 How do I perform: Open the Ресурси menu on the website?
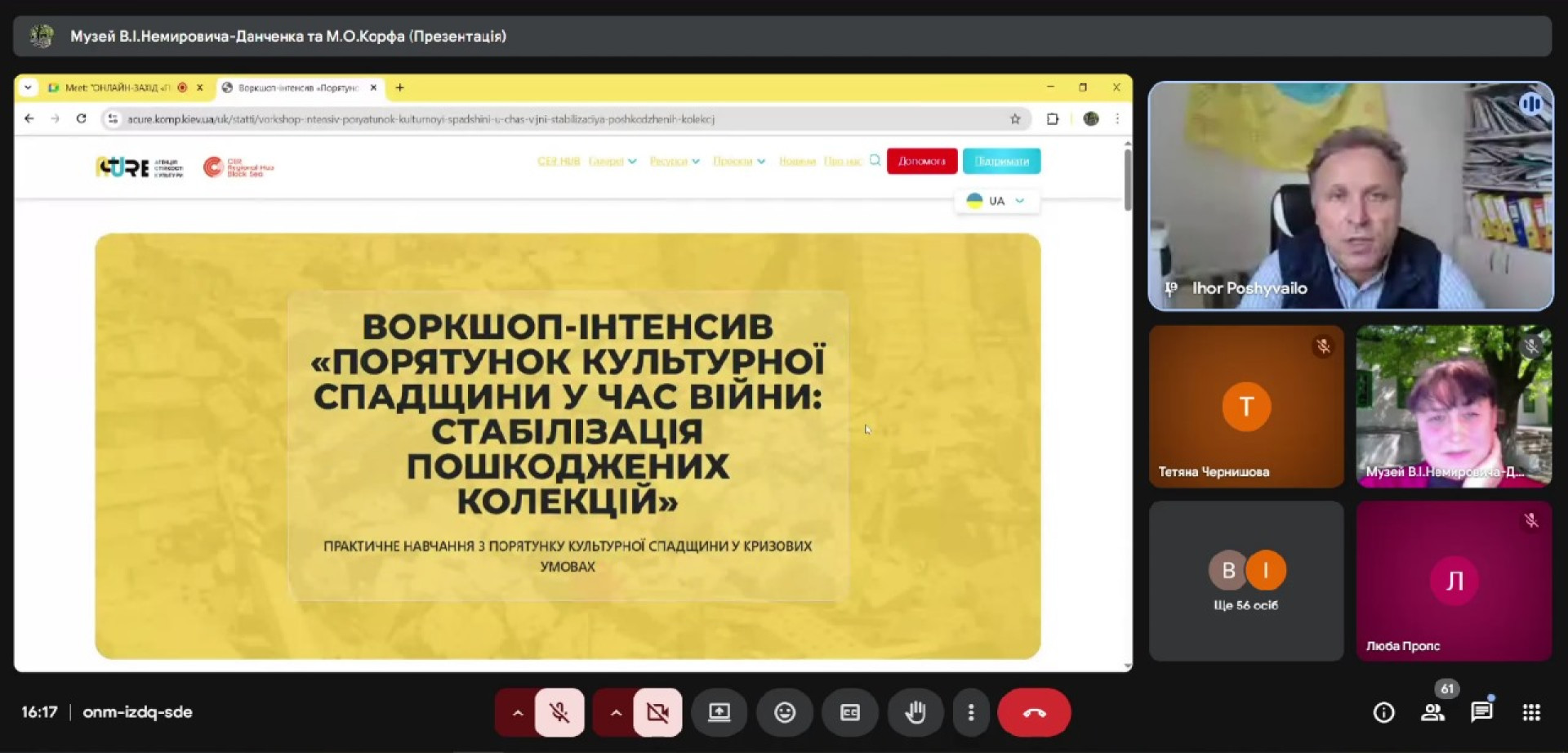pyautogui.click(x=675, y=162)
